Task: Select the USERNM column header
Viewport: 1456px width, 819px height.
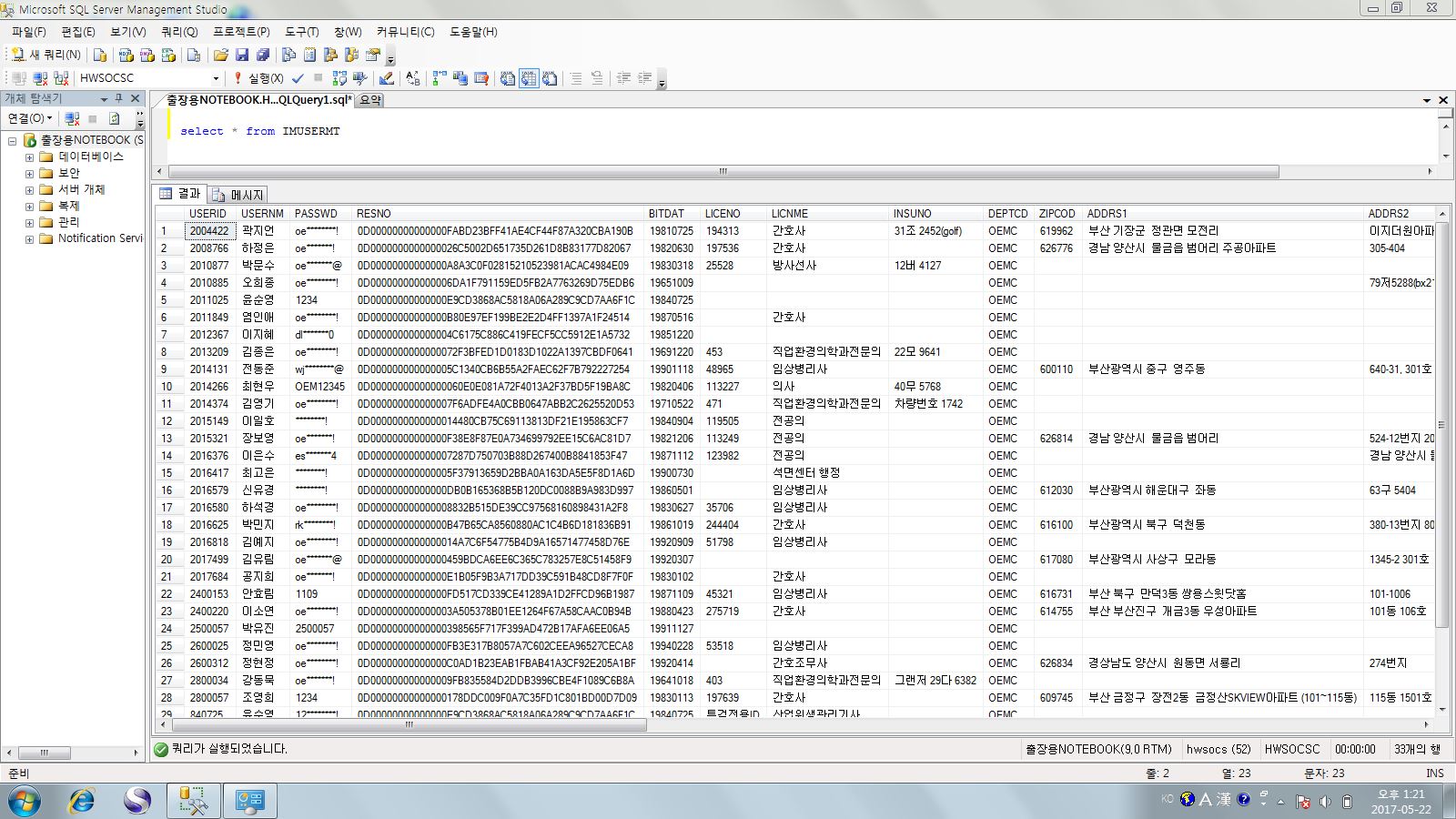Action: [262, 214]
